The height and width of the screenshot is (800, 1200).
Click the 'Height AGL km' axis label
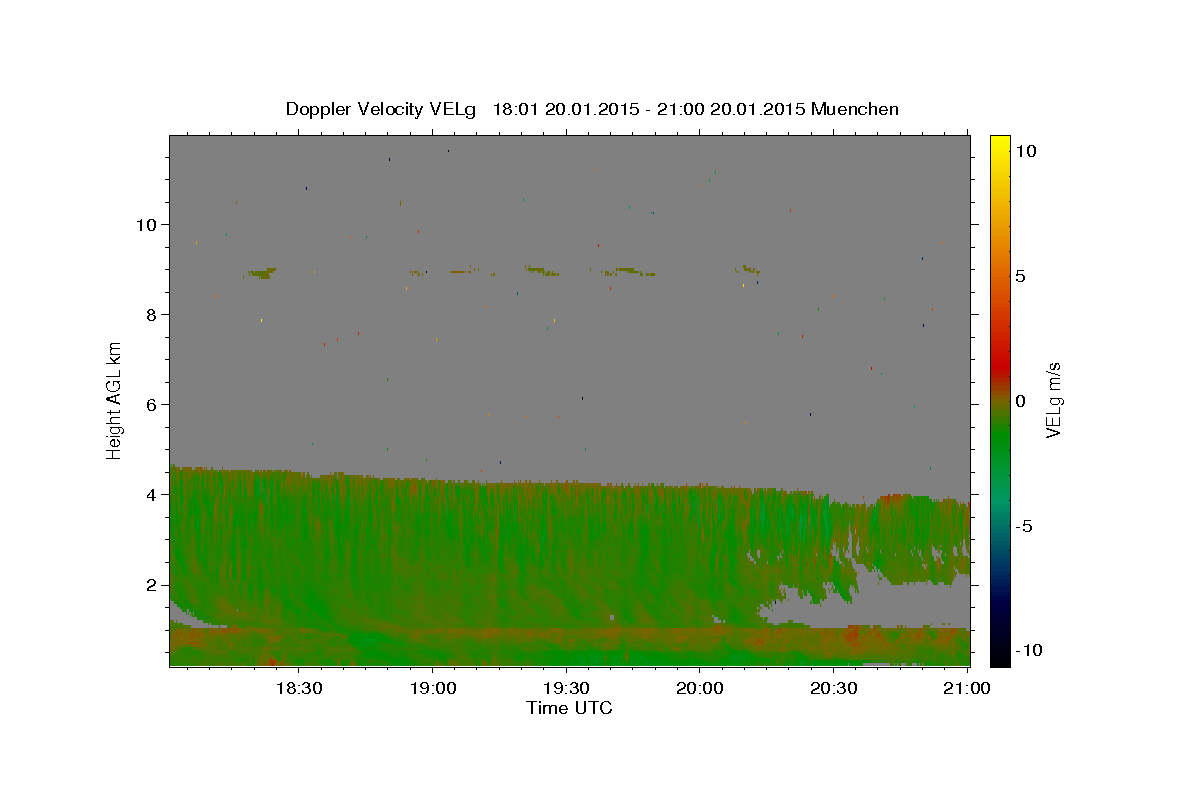[x=115, y=400]
